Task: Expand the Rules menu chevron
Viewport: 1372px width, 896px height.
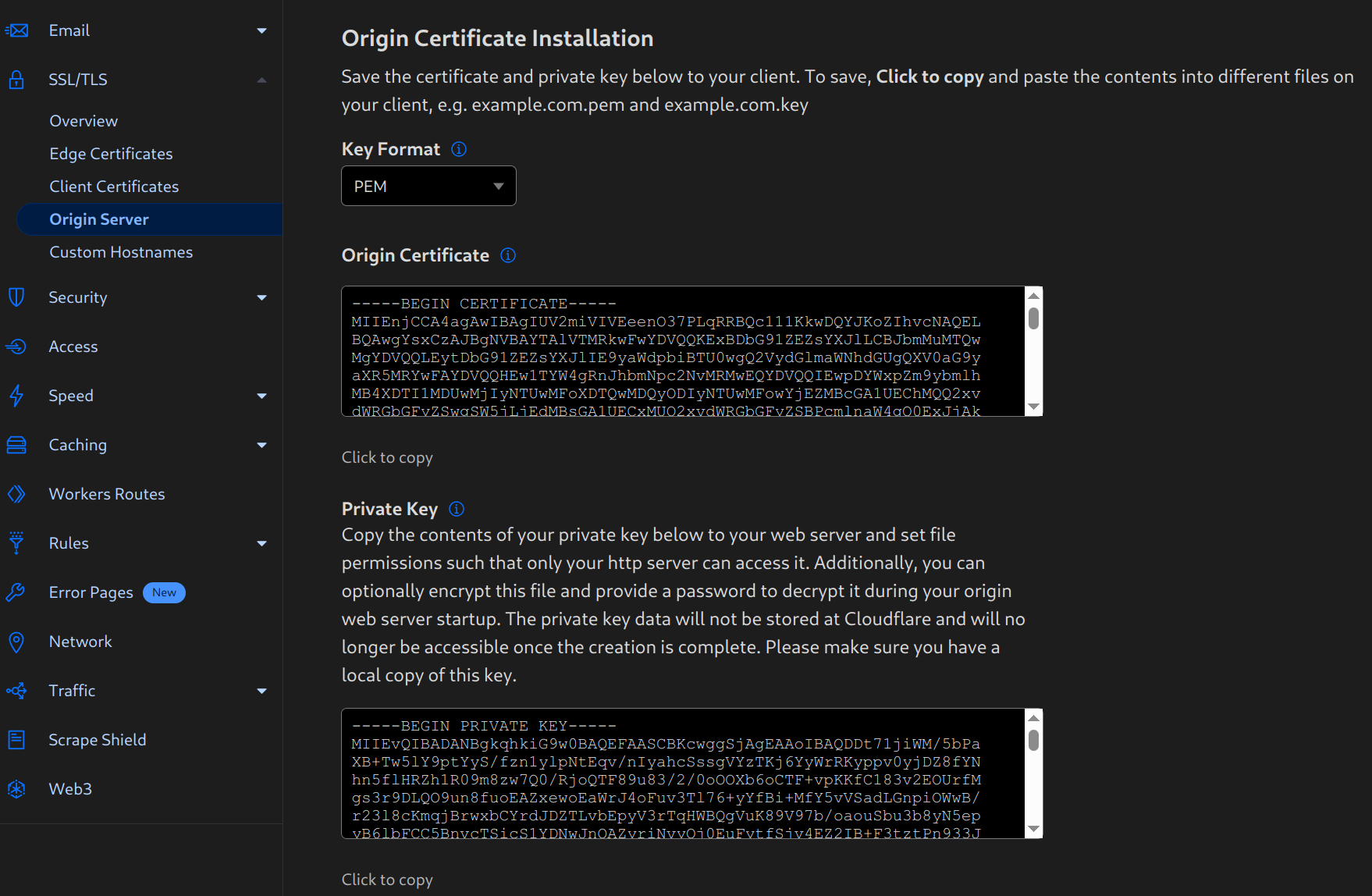Action: pyautogui.click(x=262, y=543)
